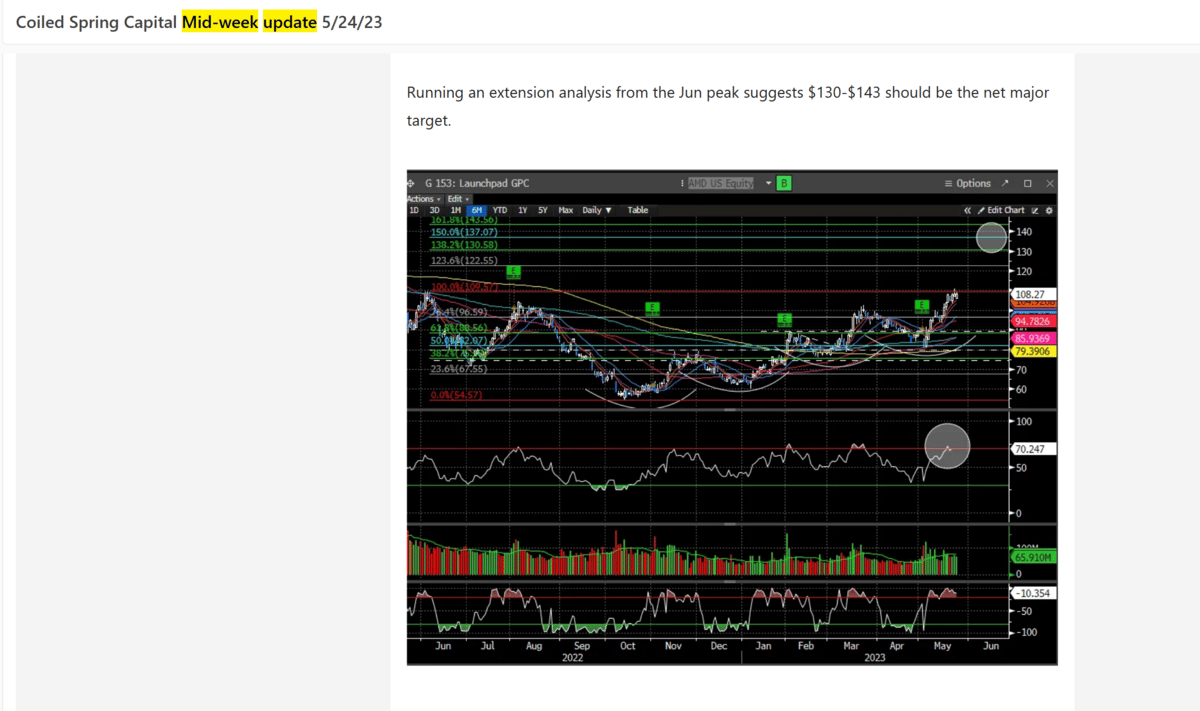The height and width of the screenshot is (711, 1200).
Task: Select the 3D time range tab
Action: pyautogui.click(x=434, y=210)
